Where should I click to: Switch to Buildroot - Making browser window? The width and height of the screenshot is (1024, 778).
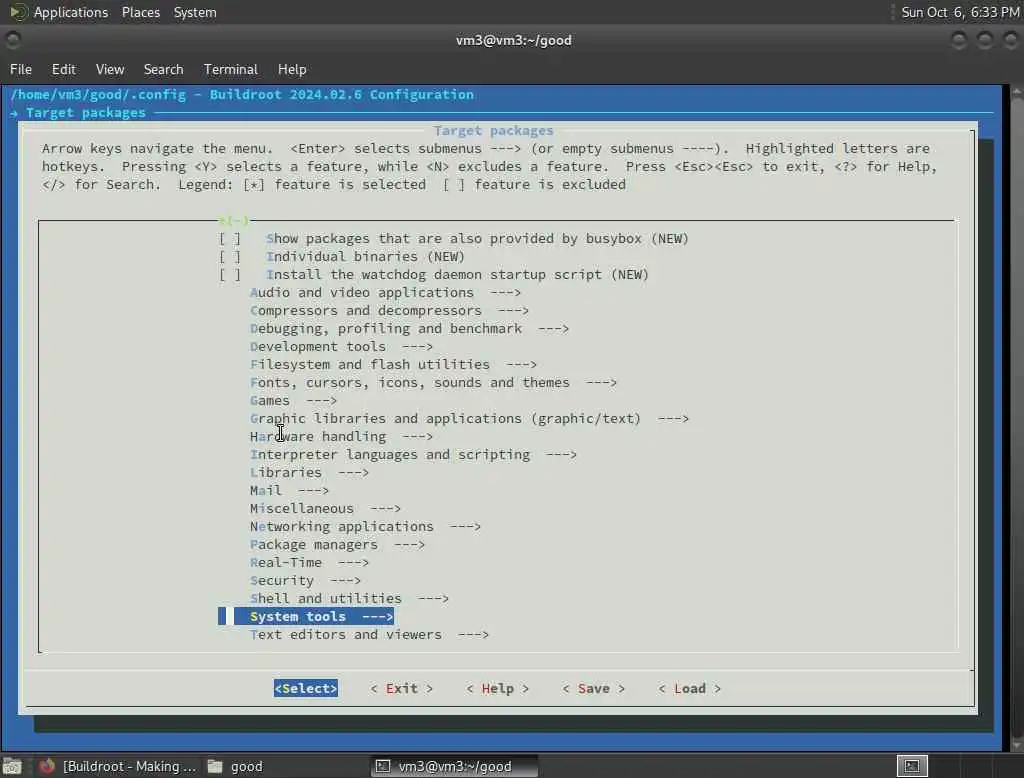[x=117, y=766]
